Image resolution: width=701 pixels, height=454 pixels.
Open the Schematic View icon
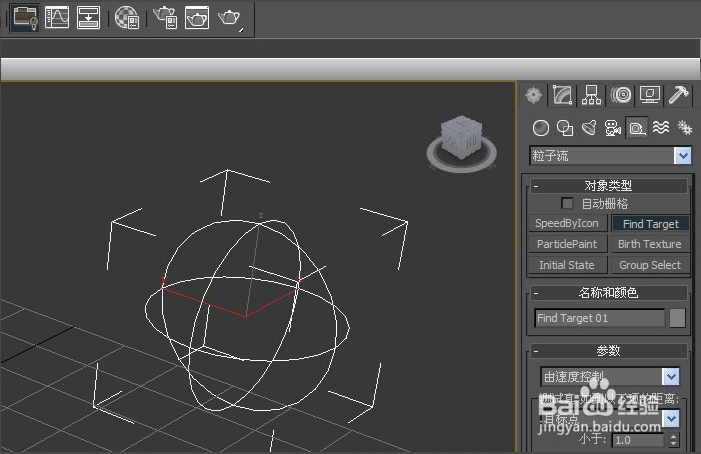point(88,18)
